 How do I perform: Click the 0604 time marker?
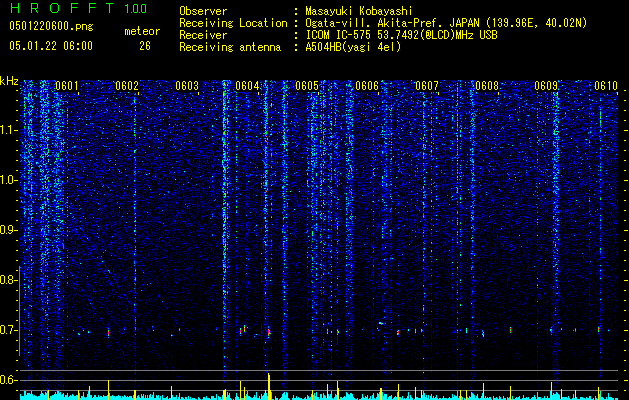tap(247, 86)
